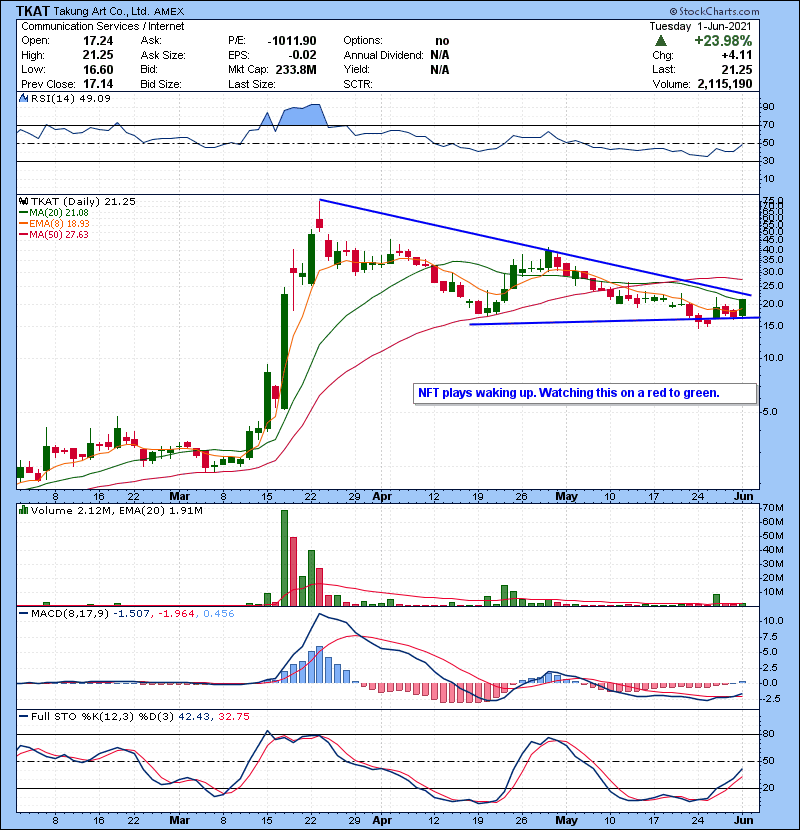Click the Tuesday 1-Jun-2021 date label
Image resolution: width=800 pixels, height=830 pixels.
click(700, 26)
